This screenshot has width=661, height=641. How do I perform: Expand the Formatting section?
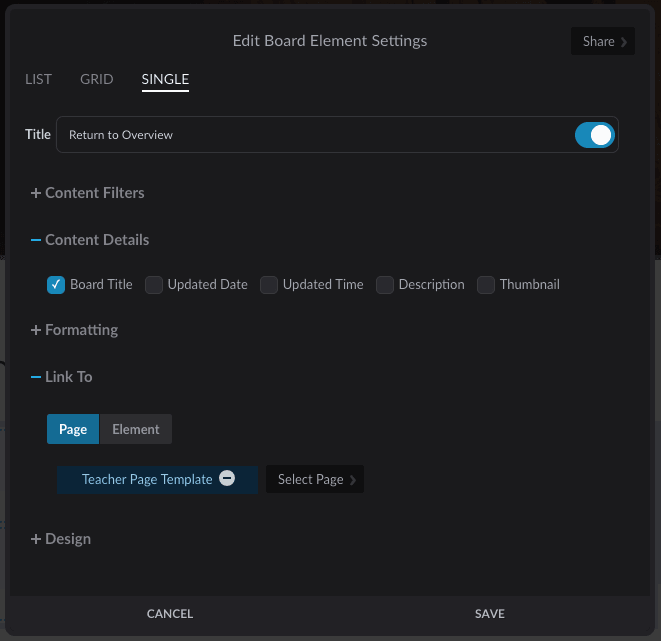click(x=74, y=330)
